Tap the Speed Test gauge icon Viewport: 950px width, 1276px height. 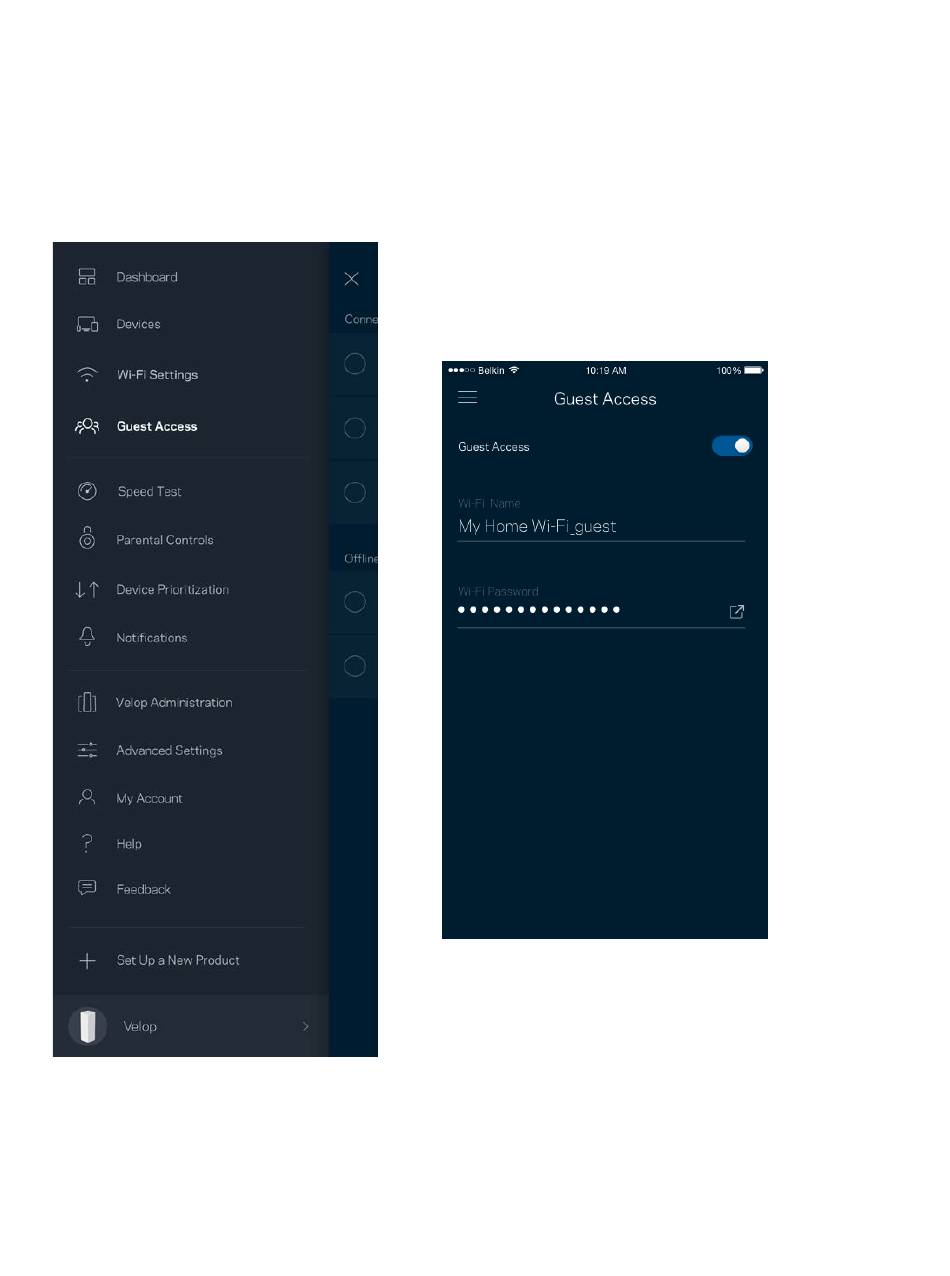(87, 491)
